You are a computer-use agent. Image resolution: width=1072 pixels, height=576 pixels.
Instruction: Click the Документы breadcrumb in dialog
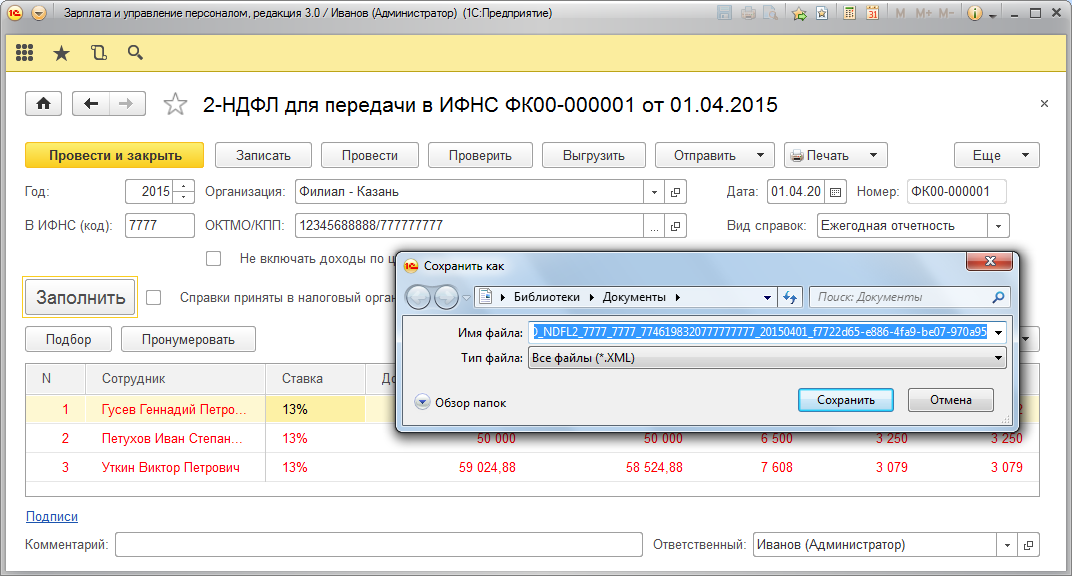[x=634, y=297]
